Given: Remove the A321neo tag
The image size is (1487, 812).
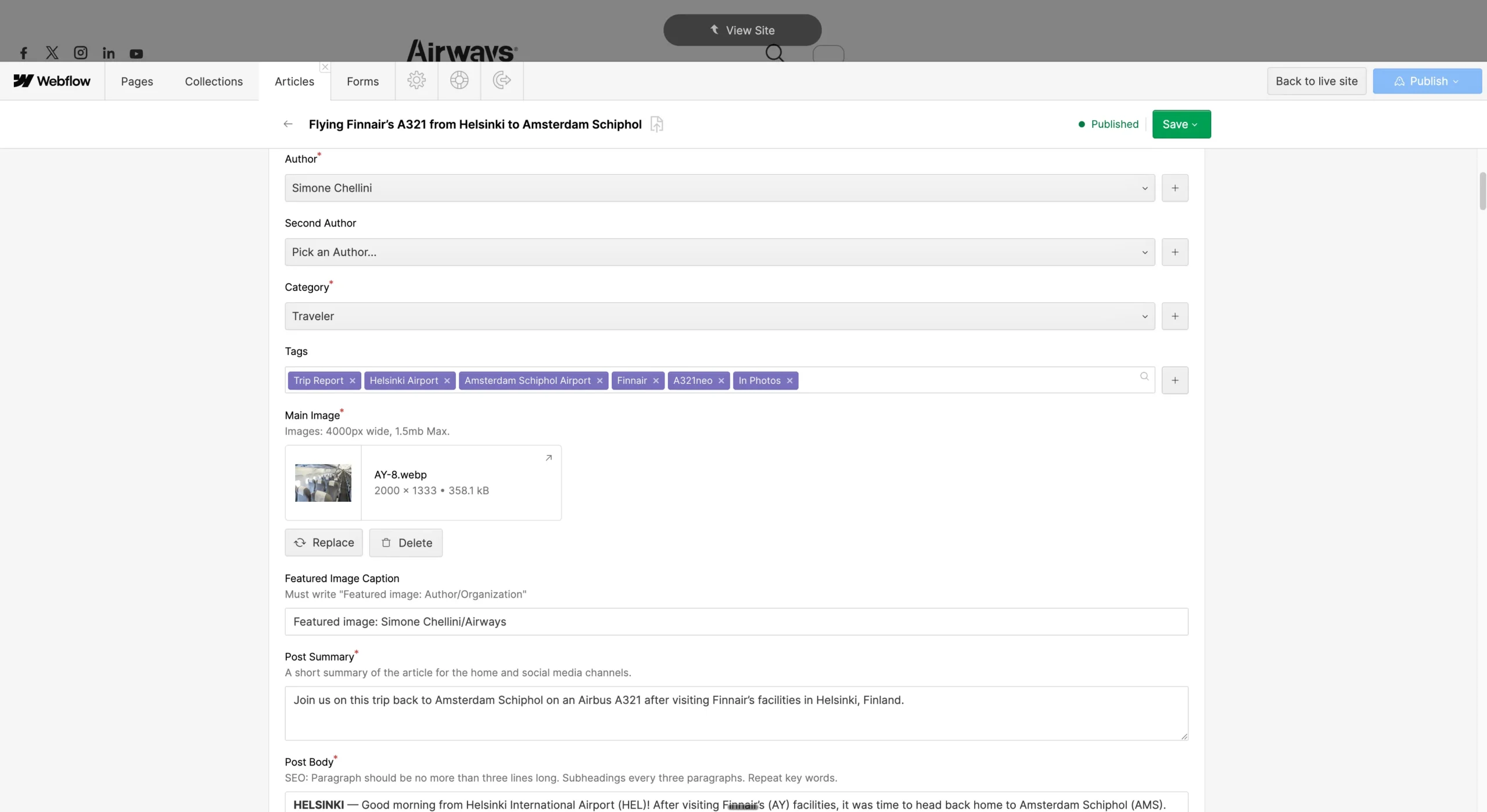Looking at the screenshot, I should (721, 380).
